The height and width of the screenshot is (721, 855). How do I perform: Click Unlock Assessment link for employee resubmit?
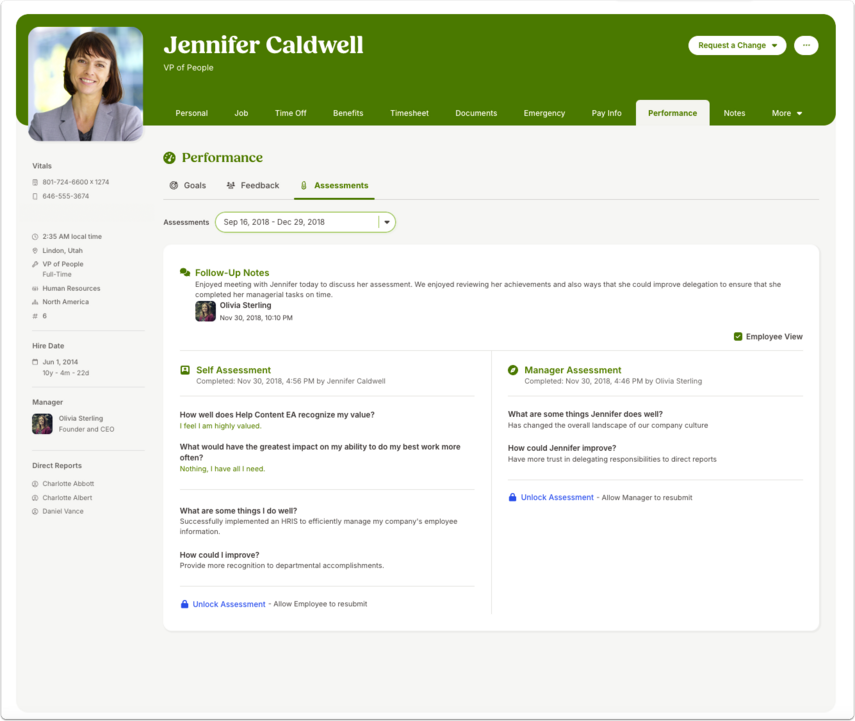pyautogui.click(x=229, y=604)
